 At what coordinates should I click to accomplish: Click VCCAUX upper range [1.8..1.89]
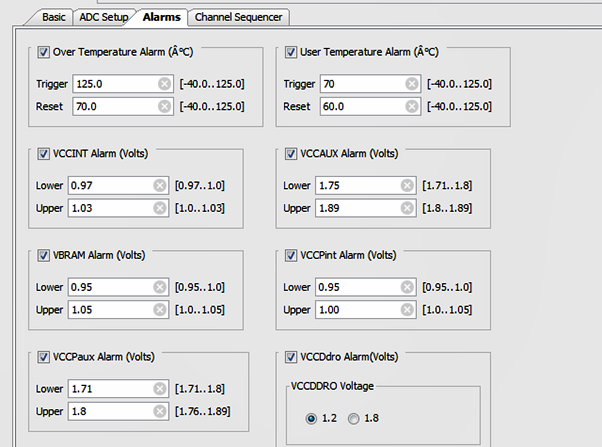pyautogui.click(x=447, y=208)
